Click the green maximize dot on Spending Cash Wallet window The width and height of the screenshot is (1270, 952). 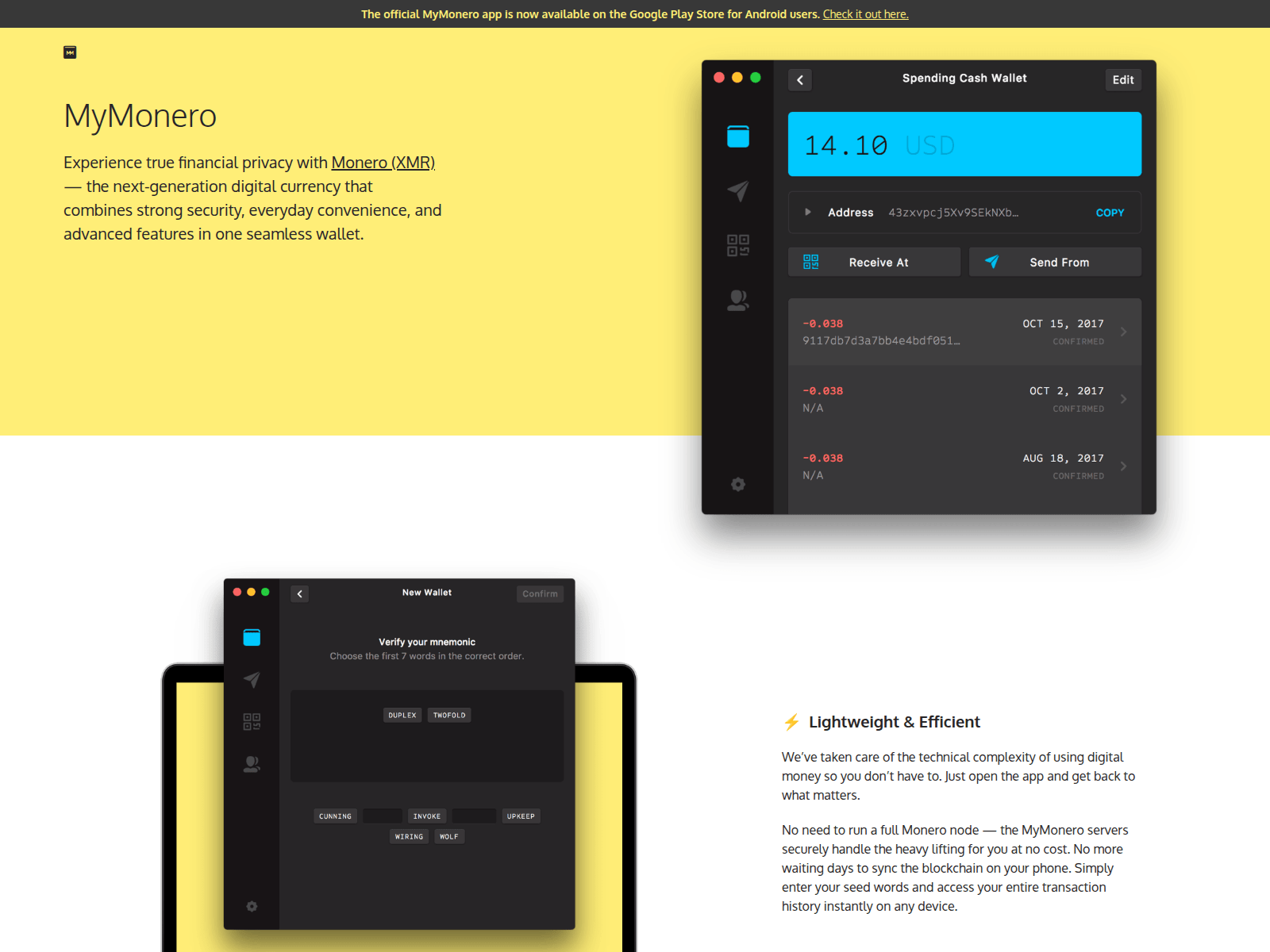[756, 77]
